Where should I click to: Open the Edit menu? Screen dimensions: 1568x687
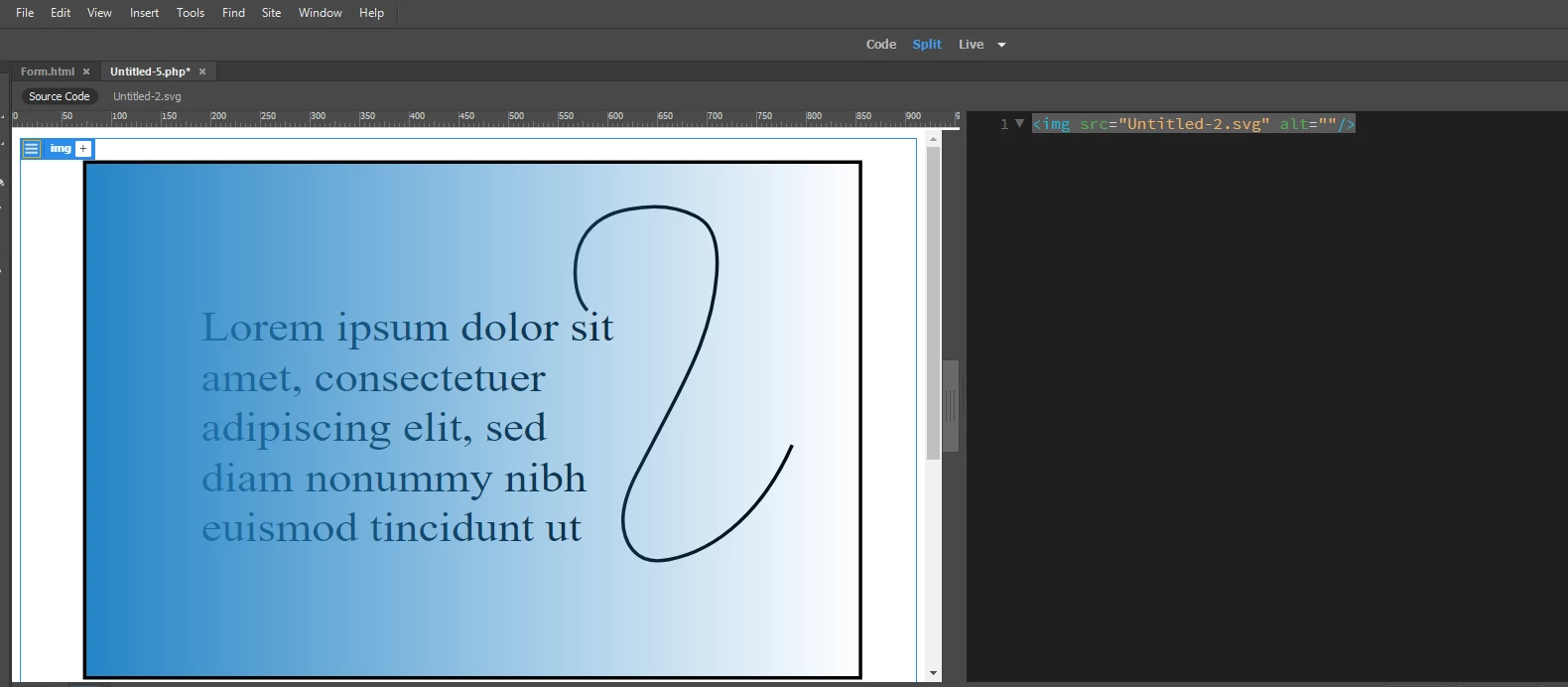(x=61, y=13)
